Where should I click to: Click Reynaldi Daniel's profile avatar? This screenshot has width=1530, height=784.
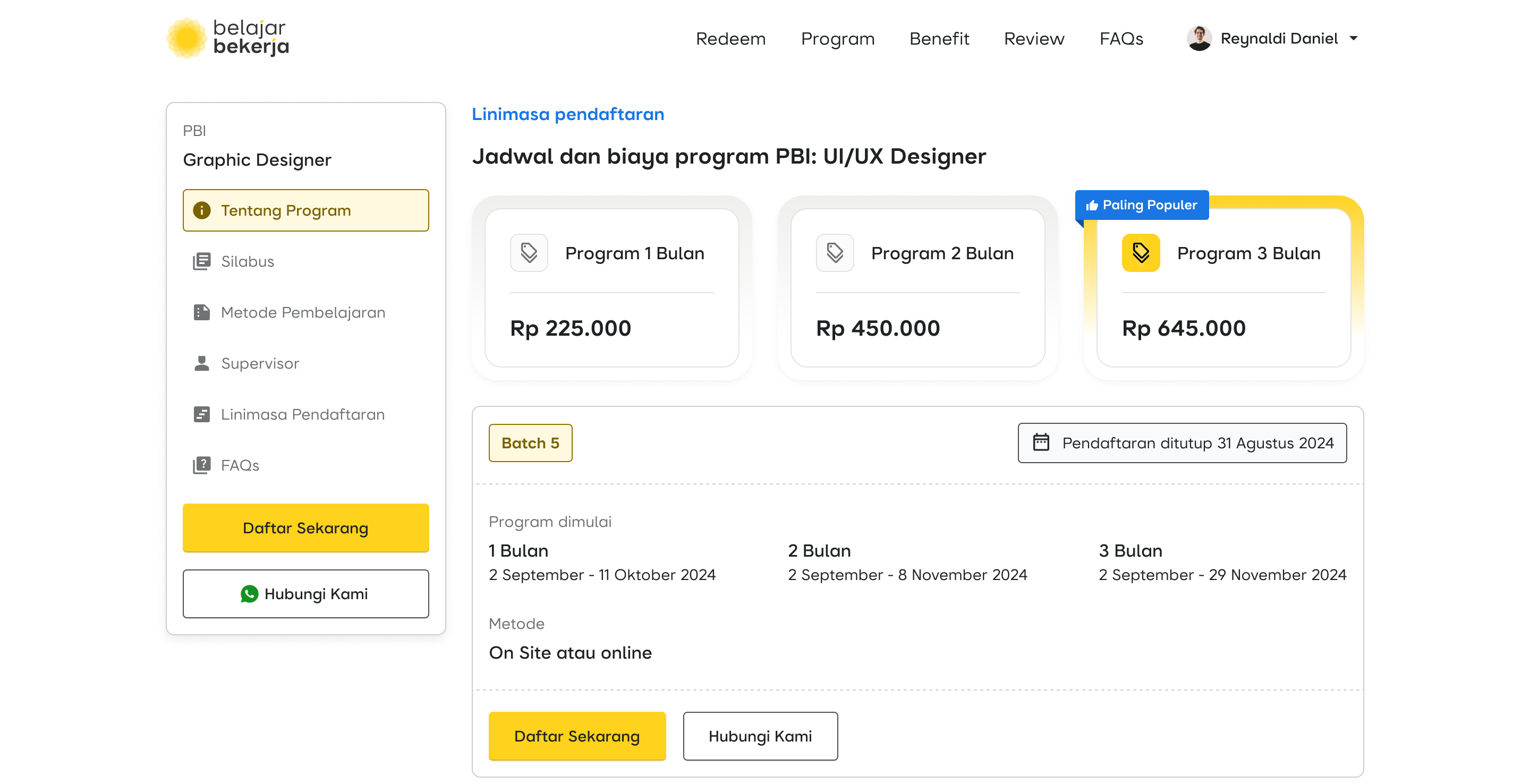pos(1198,39)
